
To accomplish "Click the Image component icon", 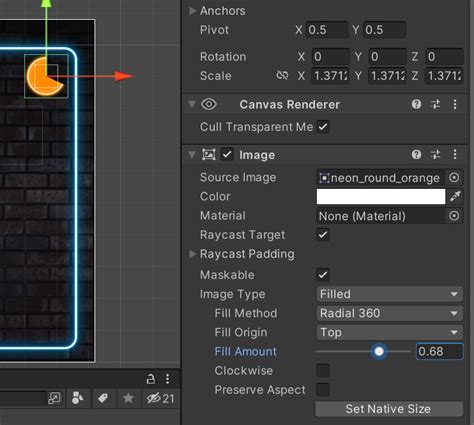I will click(209, 155).
